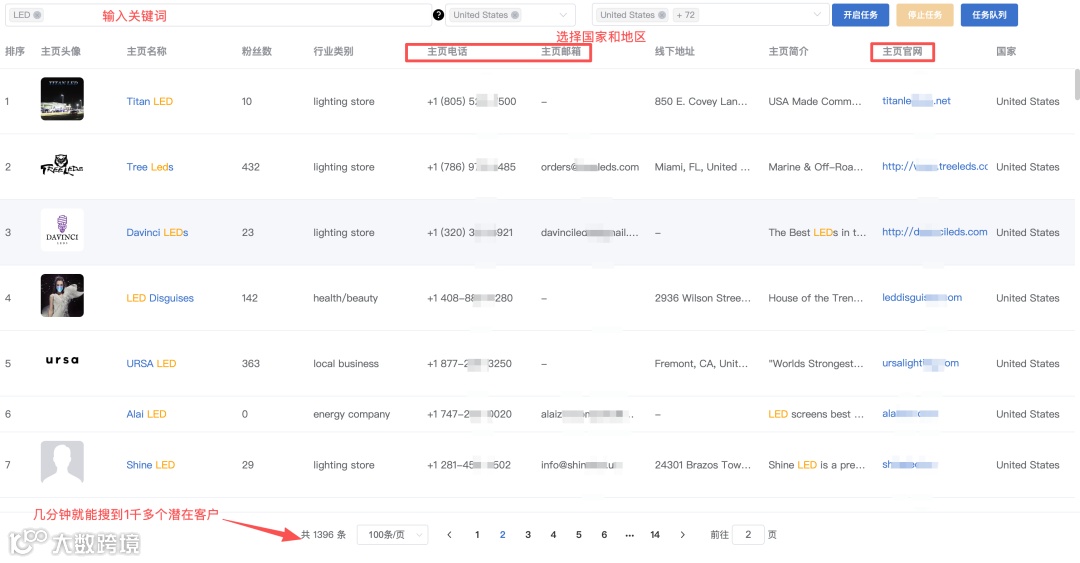Click the 停止任务 button
Image resolution: width=1080 pixels, height=563 pixels.
(924, 14)
